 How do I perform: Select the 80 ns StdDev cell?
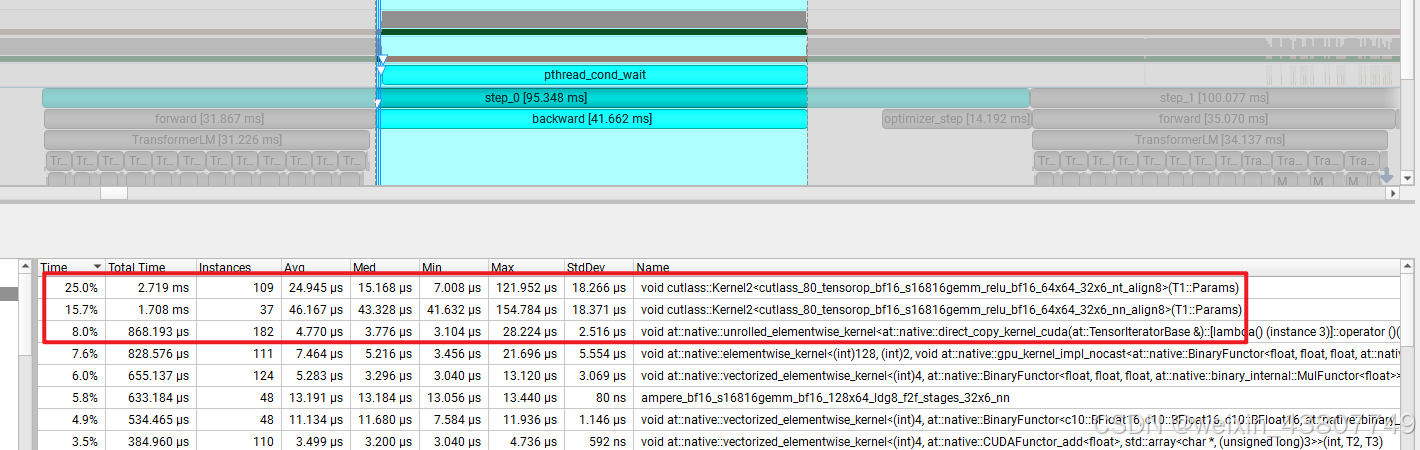(x=599, y=397)
